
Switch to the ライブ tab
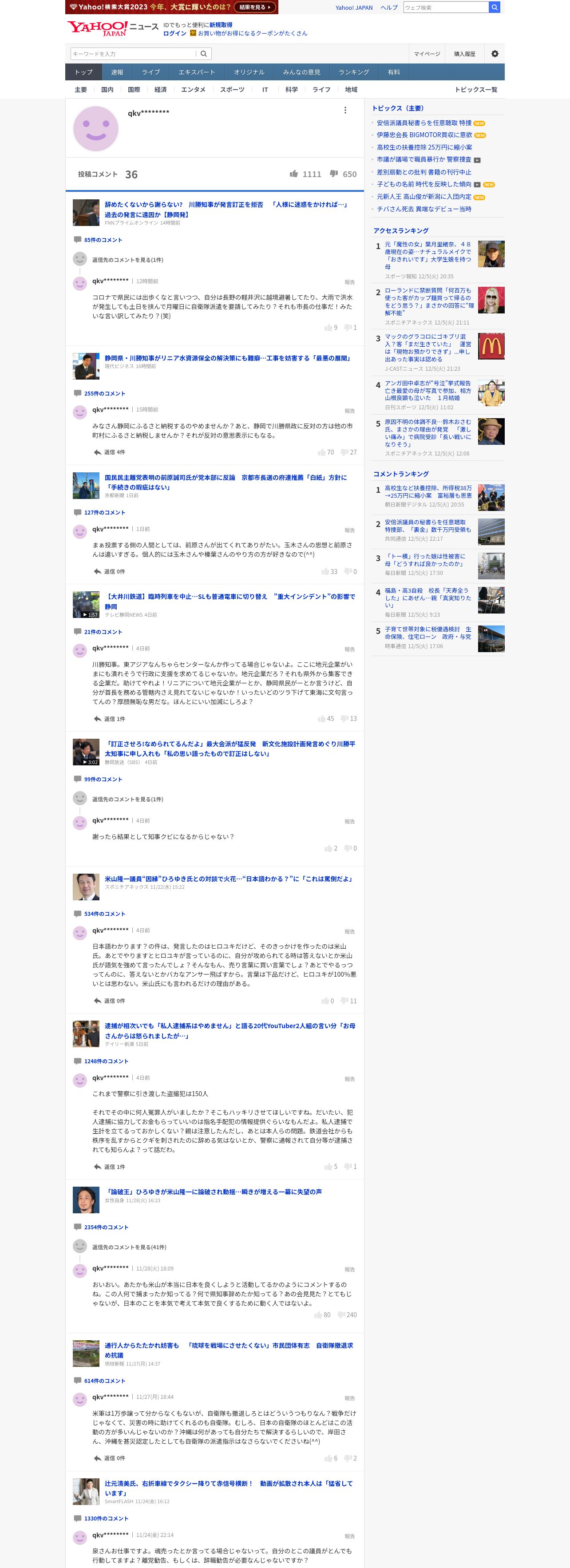tap(151, 72)
